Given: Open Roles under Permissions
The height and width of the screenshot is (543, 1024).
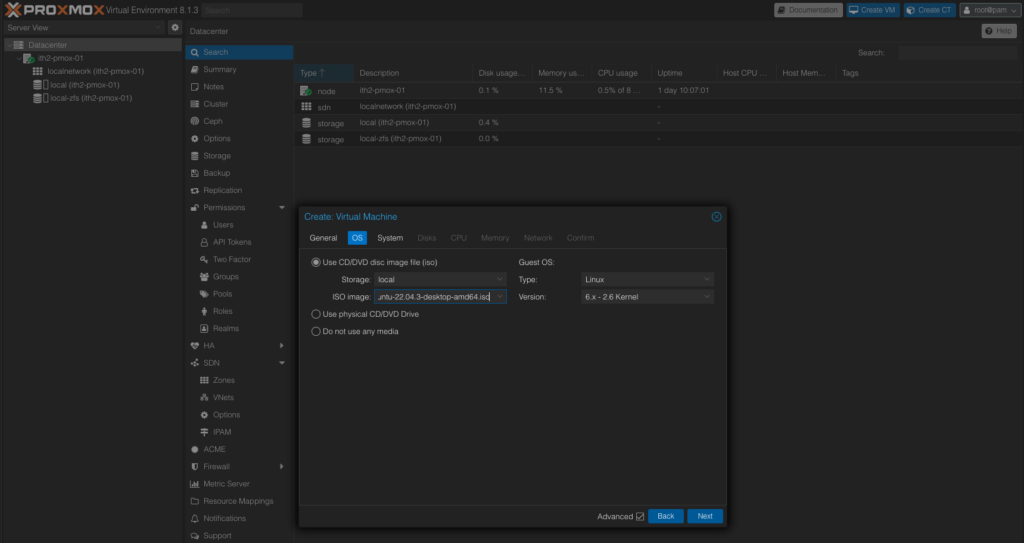Looking at the screenshot, I should pos(239,311).
